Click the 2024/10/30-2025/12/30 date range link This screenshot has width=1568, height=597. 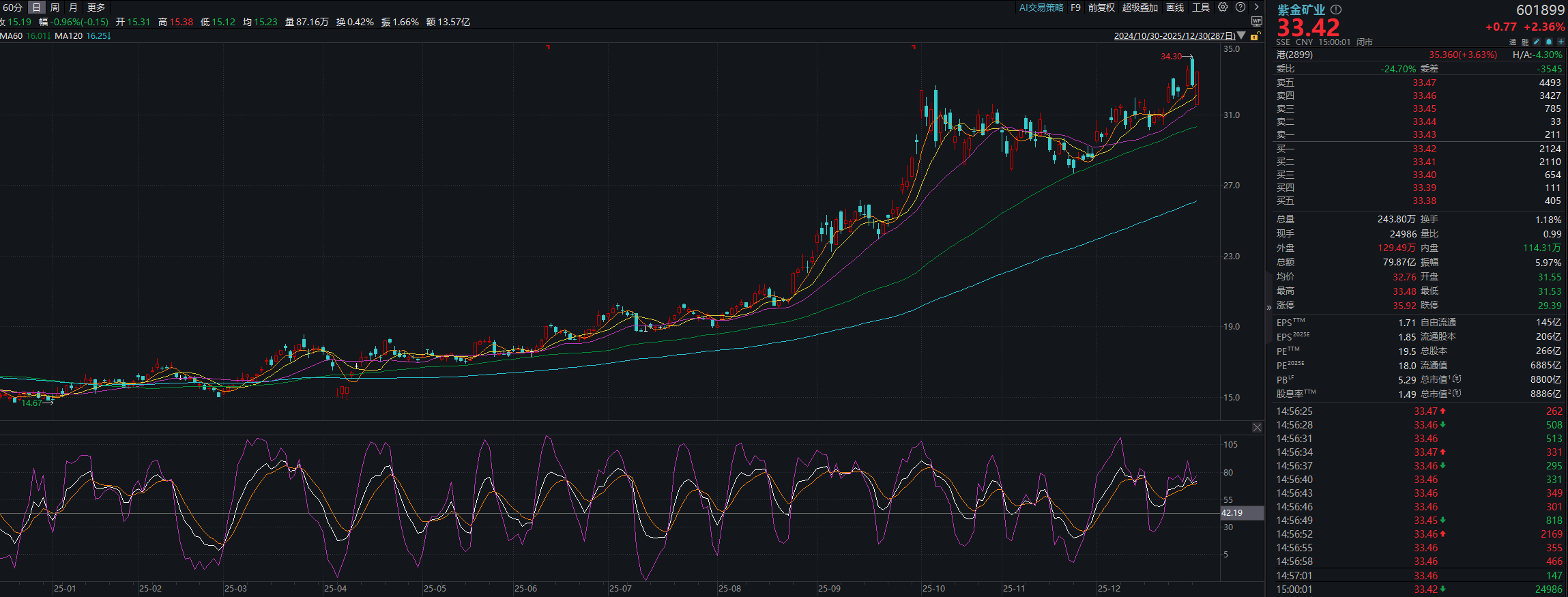tap(1174, 36)
